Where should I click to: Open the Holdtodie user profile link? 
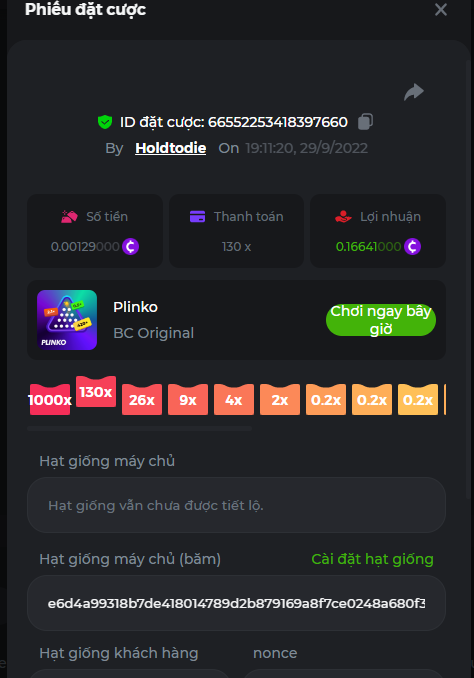click(170, 148)
